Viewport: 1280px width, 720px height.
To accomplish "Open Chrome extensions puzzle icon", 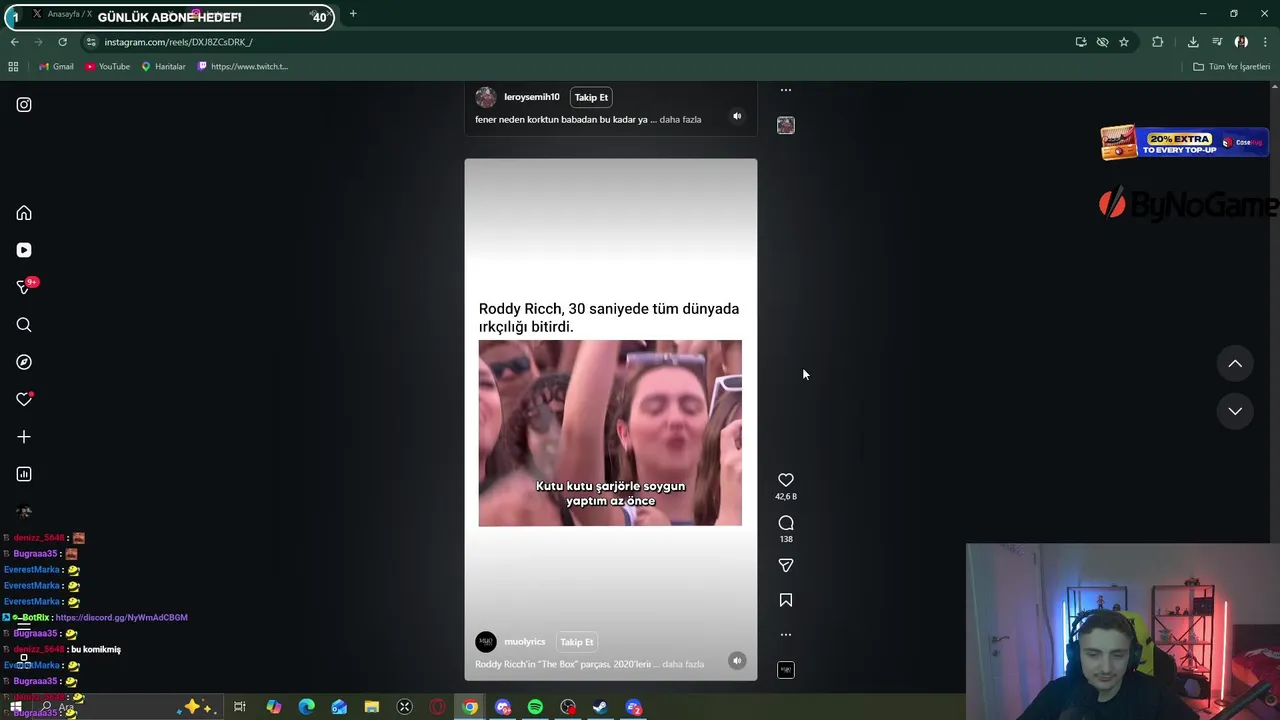I will (1158, 42).
